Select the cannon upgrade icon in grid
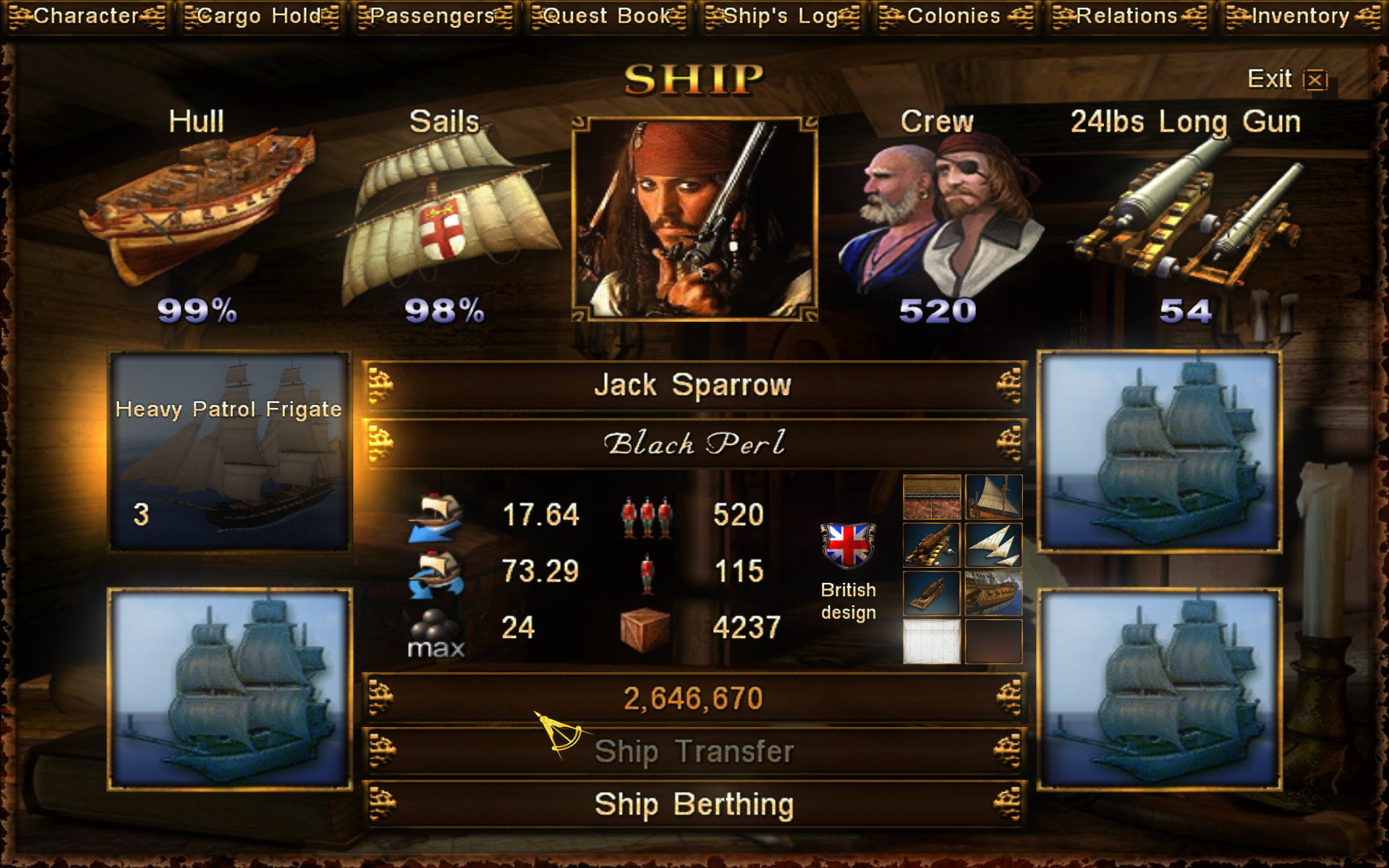Screen dimensions: 1389x868 click(932, 545)
